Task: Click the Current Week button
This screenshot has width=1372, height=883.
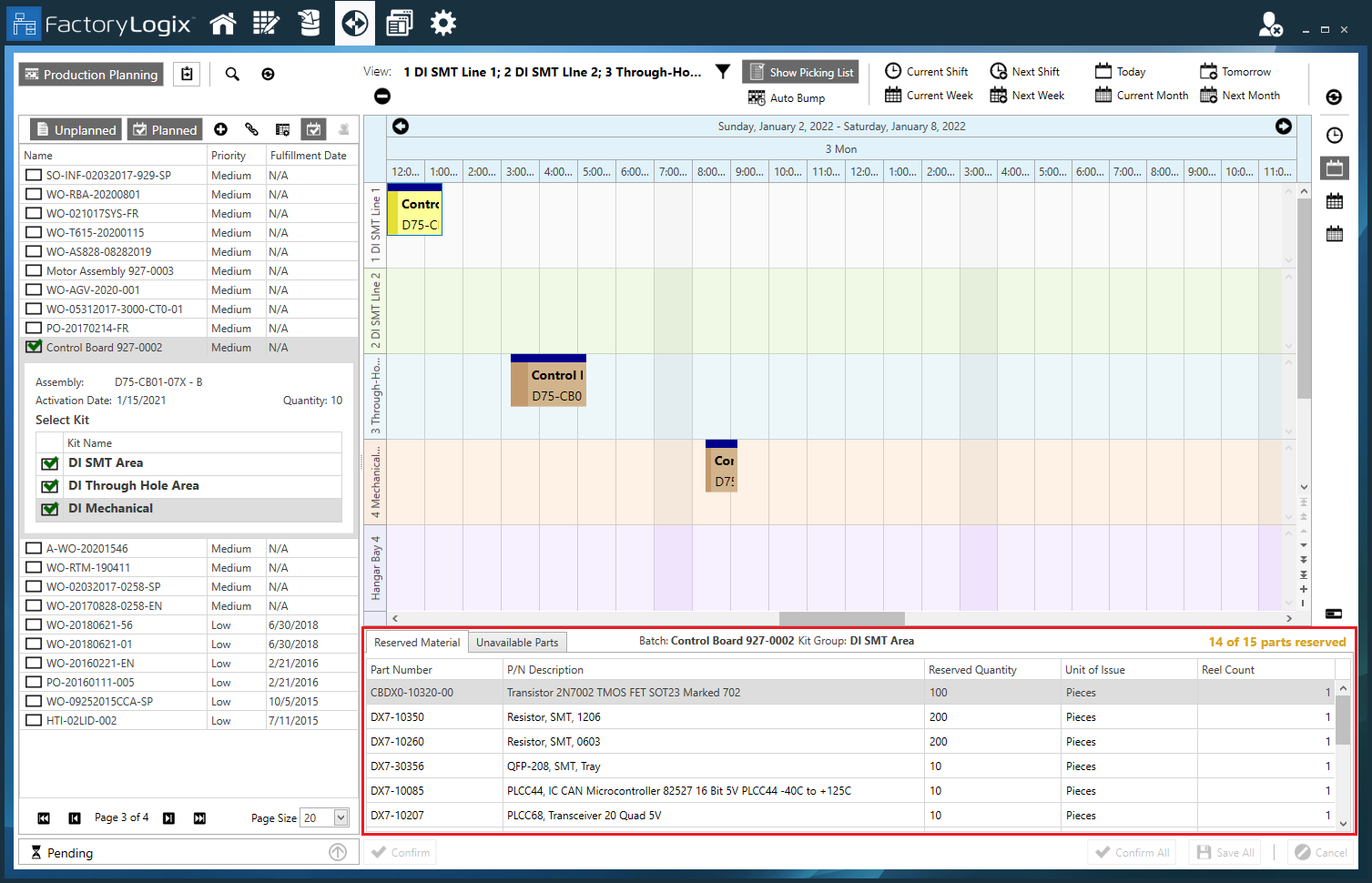Action: click(929, 96)
